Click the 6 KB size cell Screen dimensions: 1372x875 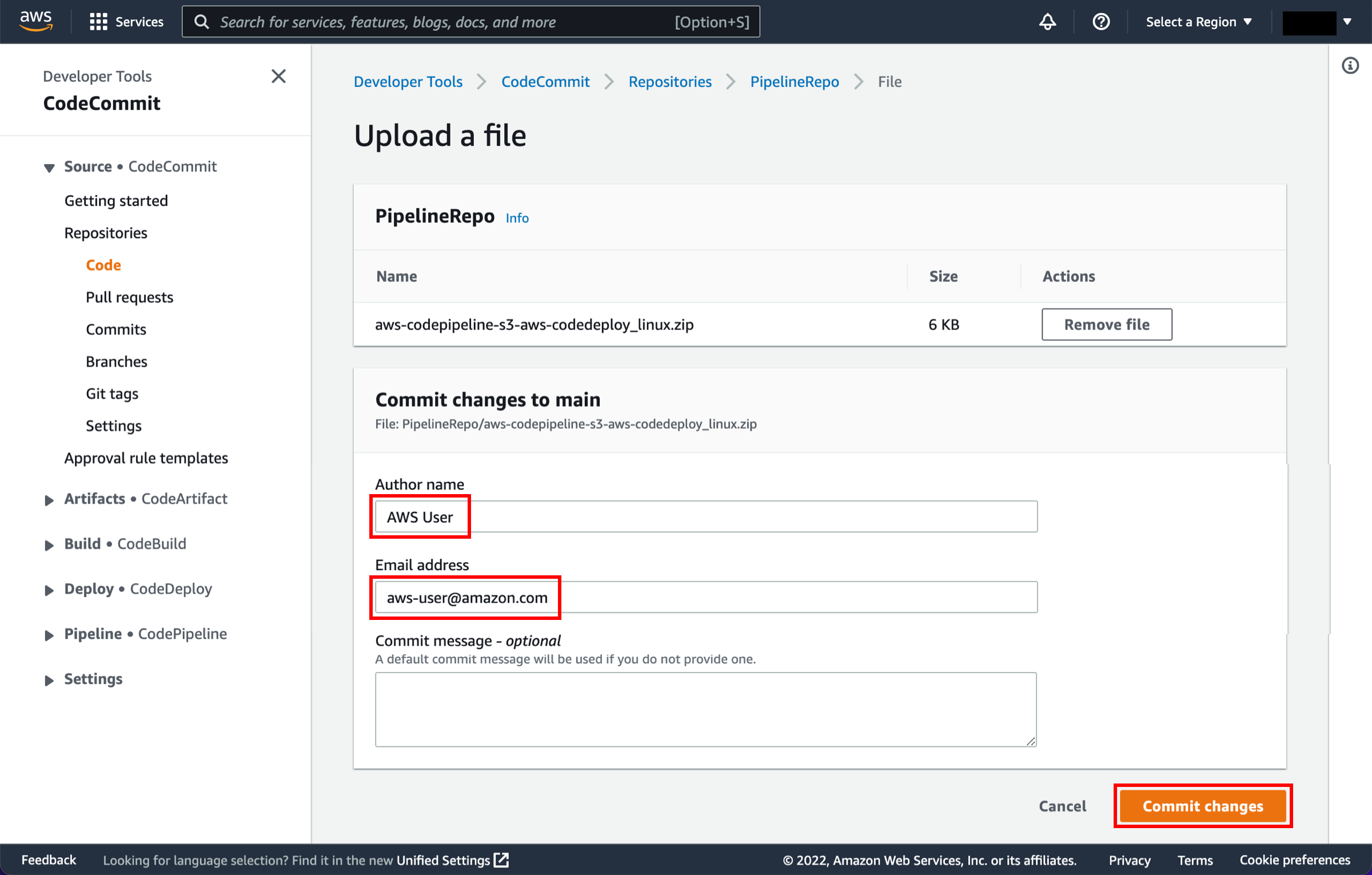[944, 324]
